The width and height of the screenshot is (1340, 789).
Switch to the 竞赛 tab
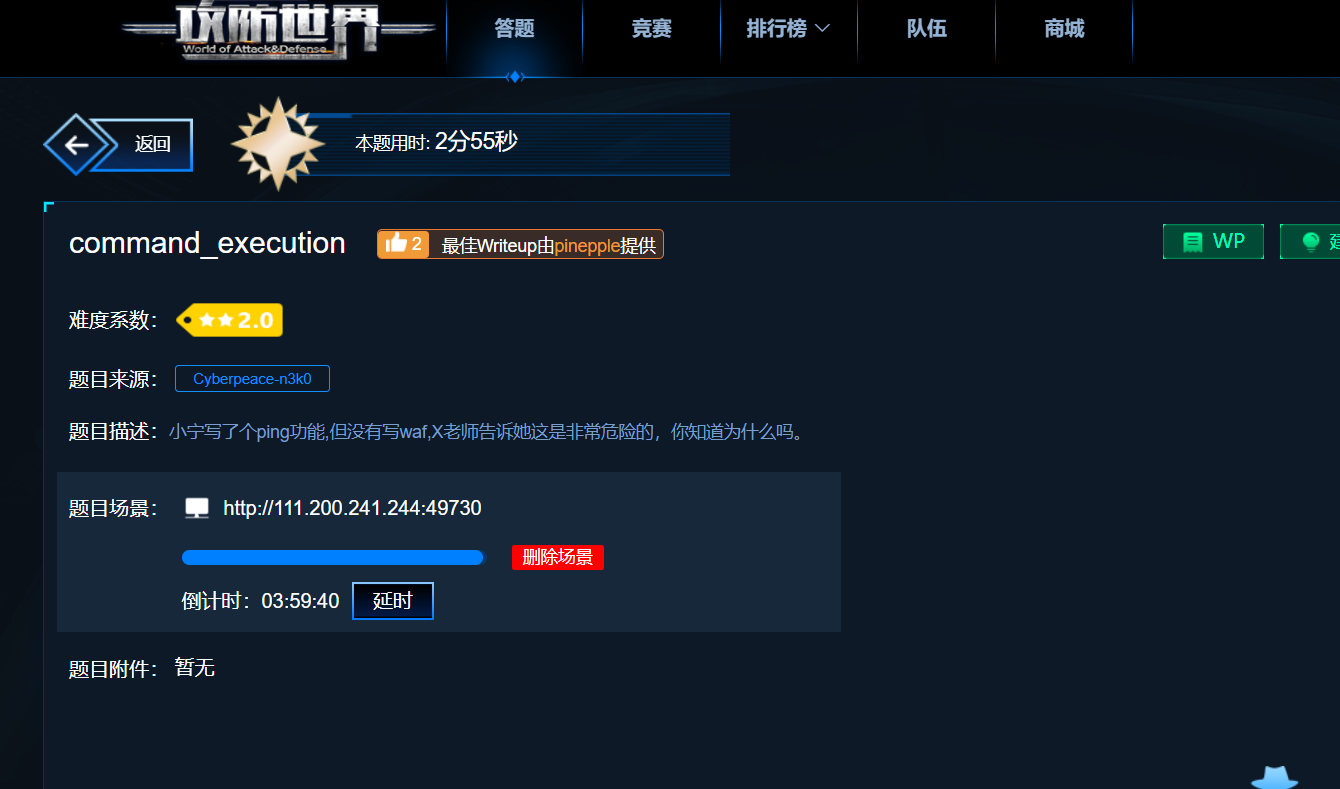651,29
